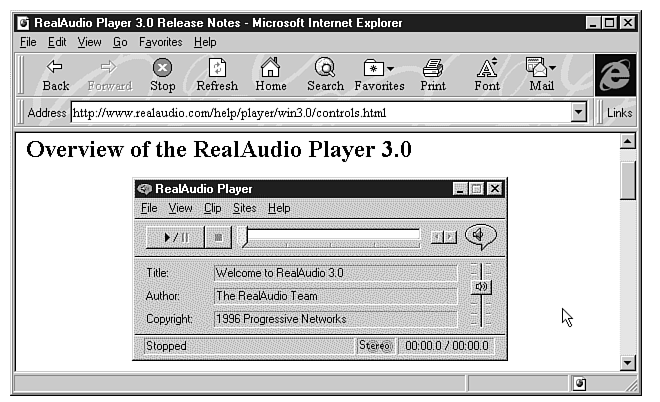Expand the Address bar dropdown arrow
Screen dimensions: 660x402
(x=578, y=113)
